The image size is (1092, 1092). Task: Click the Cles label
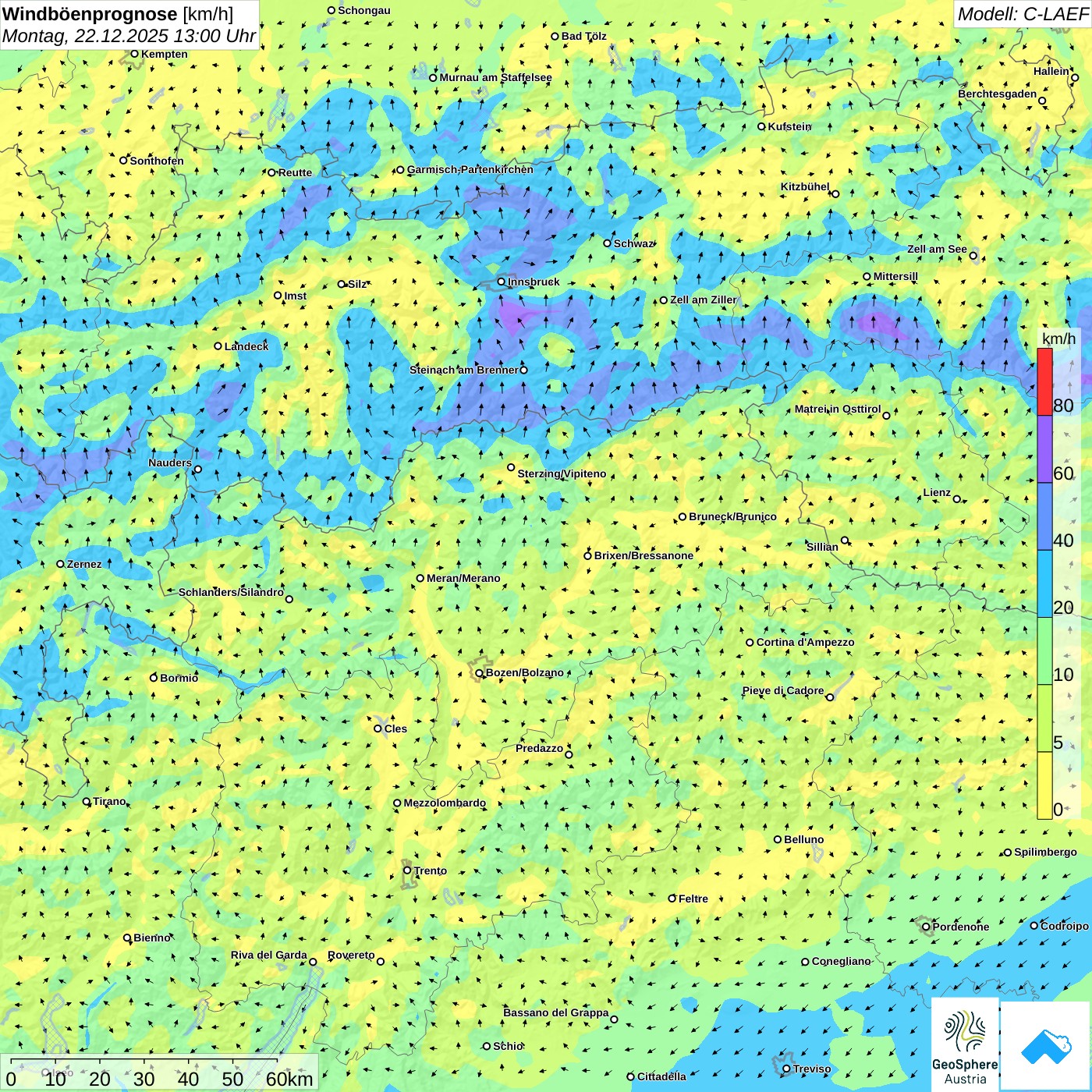pyautogui.click(x=395, y=729)
